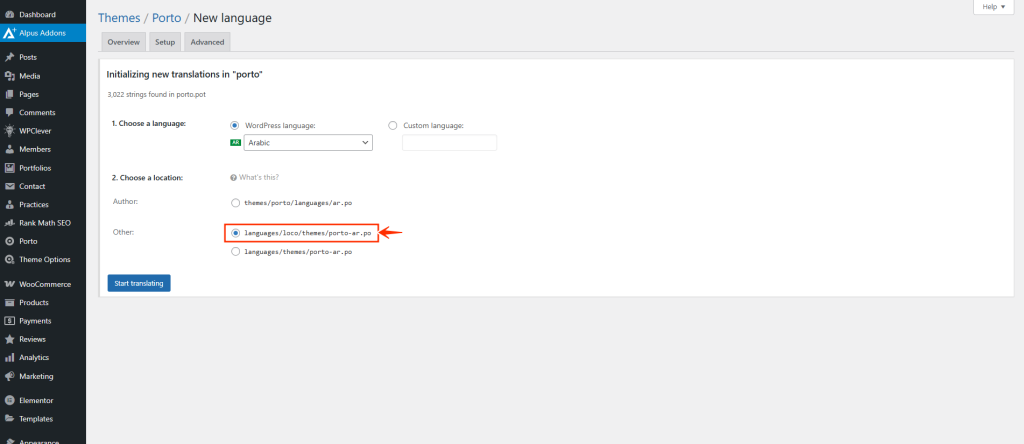Open Alpus Addons logo icon
The image size is (1024, 444).
[9, 32]
